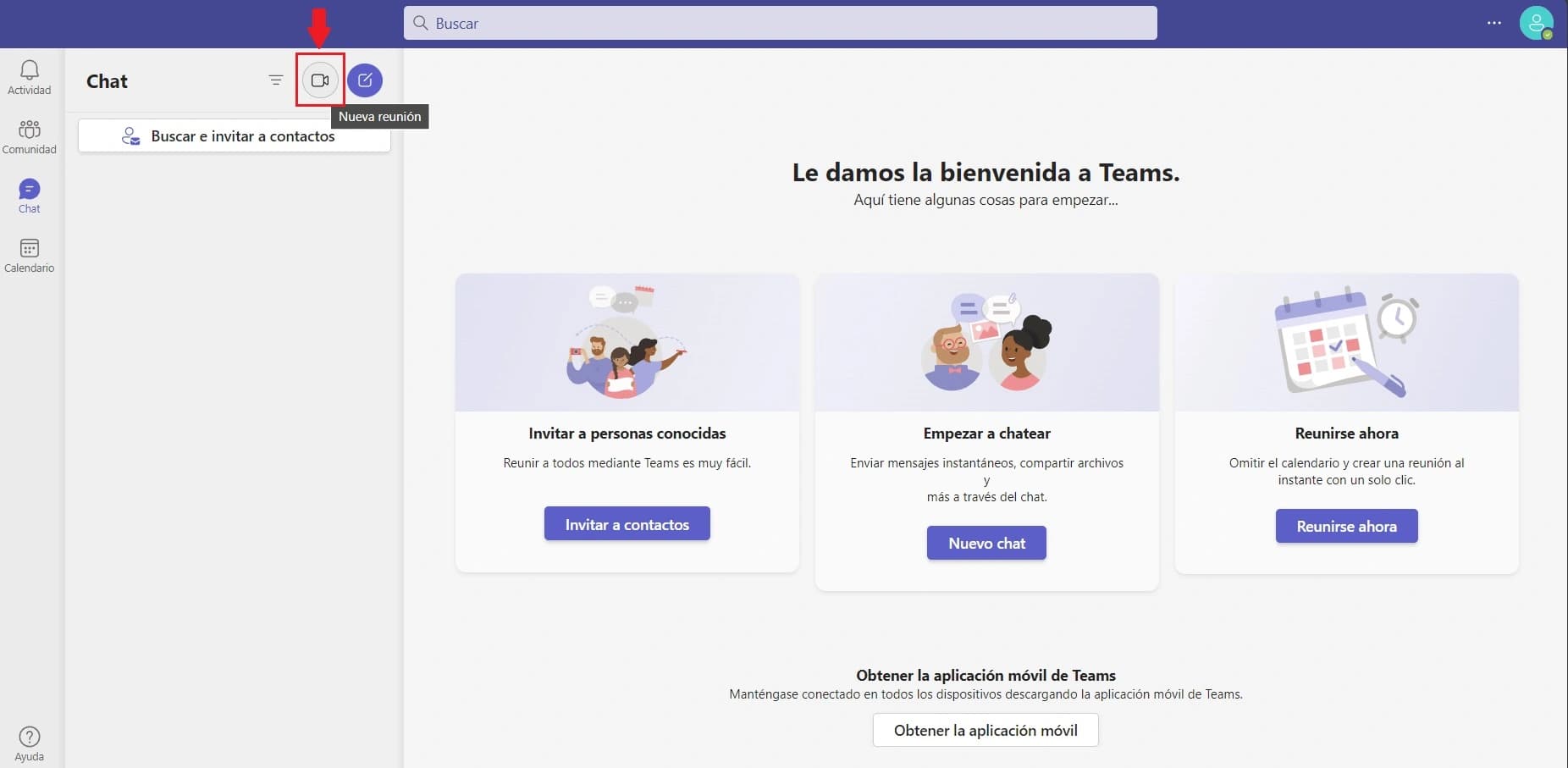Start a Nueva reunión with camera icon
The width and height of the screenshot is (1568, 768).
[x=320, y=80]
